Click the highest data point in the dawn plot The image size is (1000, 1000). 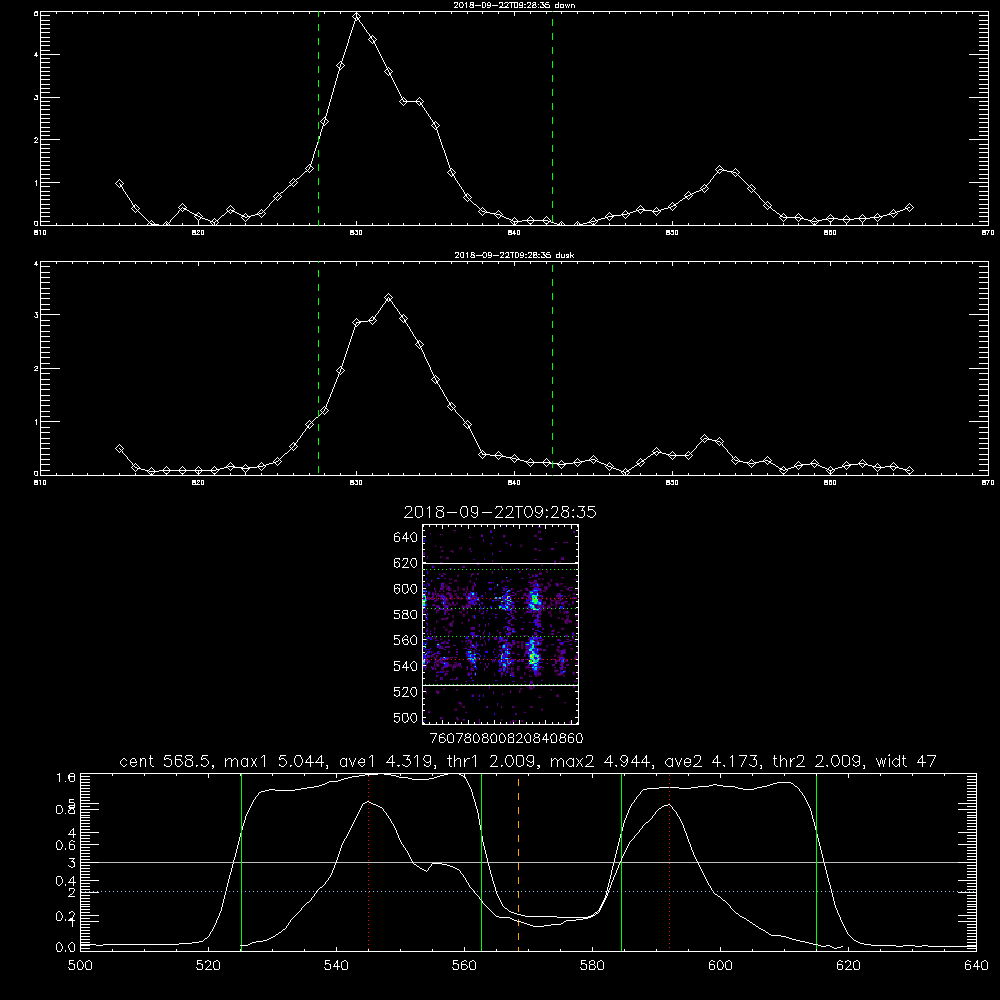[x=357, y=17]
